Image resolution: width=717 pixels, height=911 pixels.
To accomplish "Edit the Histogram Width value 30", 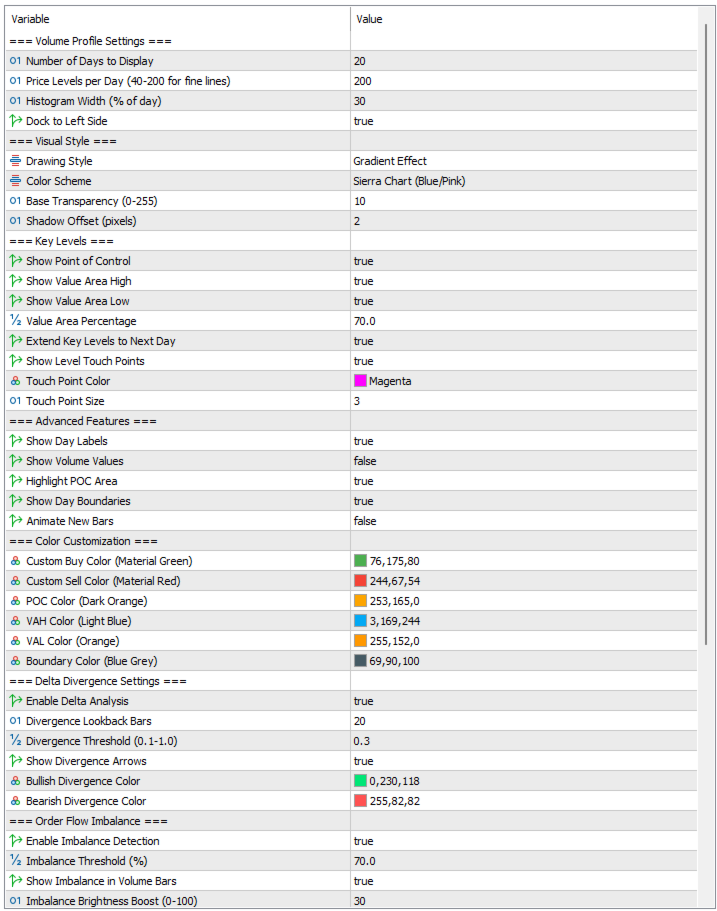I will pyautogui.click(x=360, y=101).
